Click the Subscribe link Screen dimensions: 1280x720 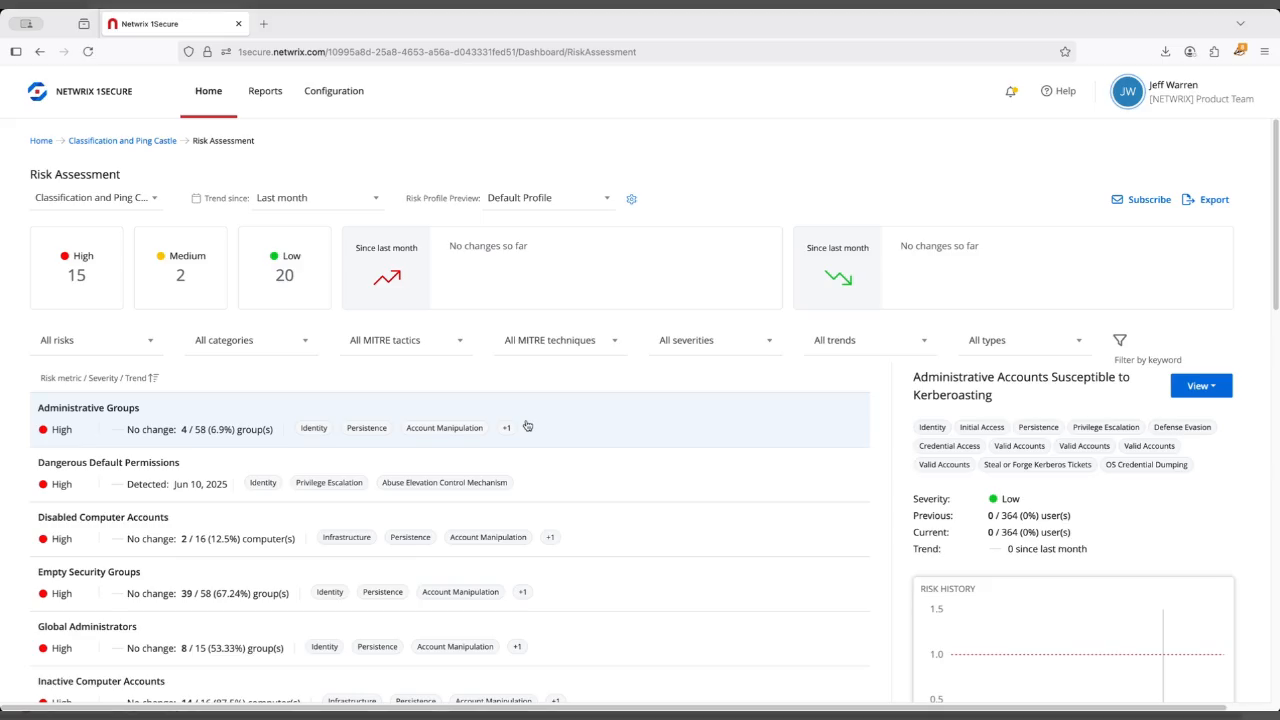(x=1149, y=199)
